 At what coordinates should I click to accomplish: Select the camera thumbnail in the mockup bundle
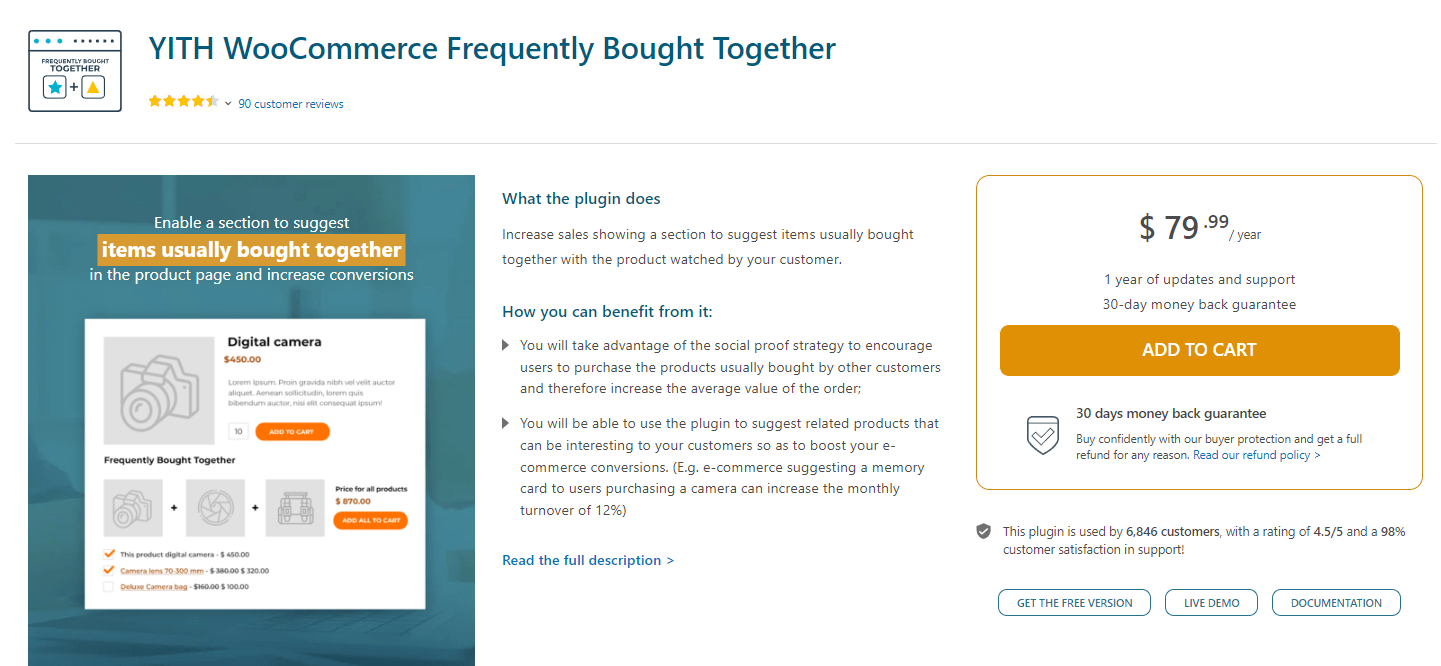(x=133, y=508)
